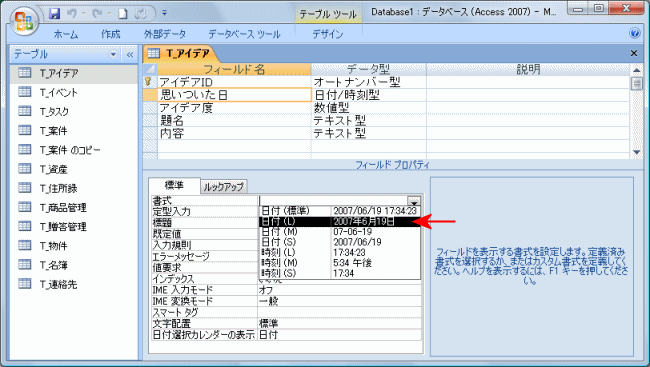Open the ホーム ribbon tab
650x367 pixels.
click(66, 34)
